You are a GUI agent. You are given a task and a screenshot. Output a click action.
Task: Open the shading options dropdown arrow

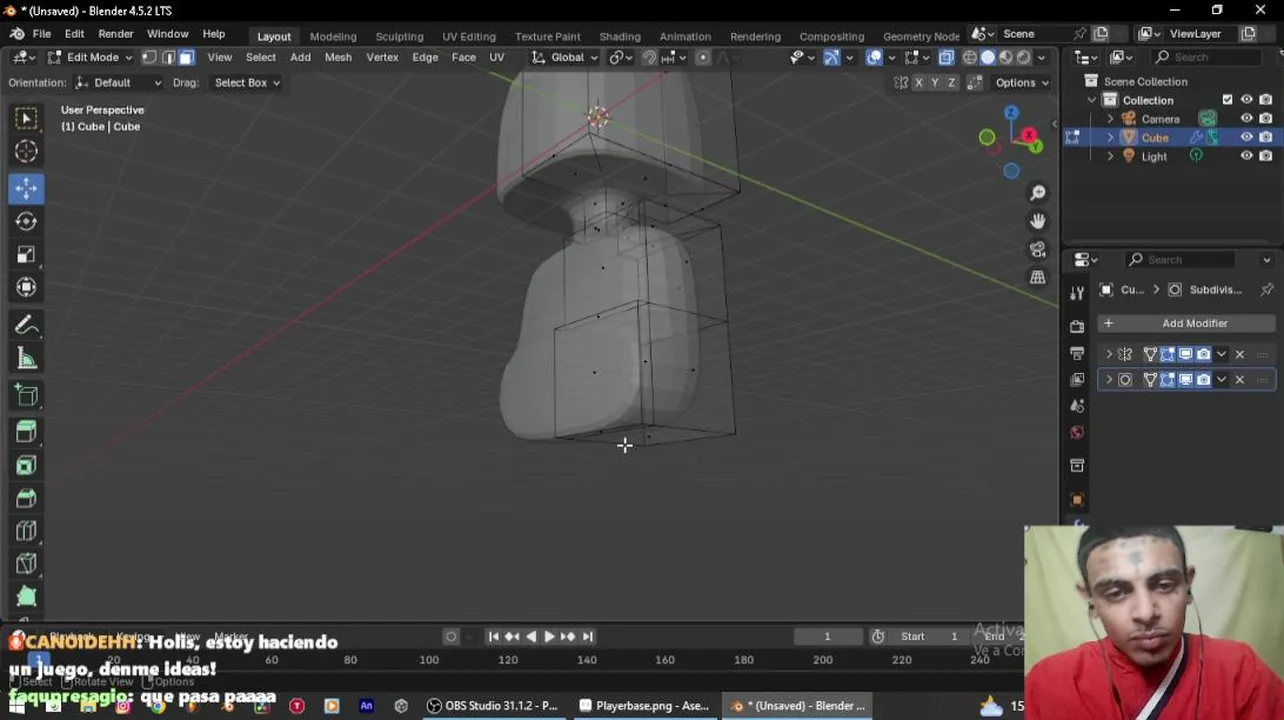[1042, 57]
